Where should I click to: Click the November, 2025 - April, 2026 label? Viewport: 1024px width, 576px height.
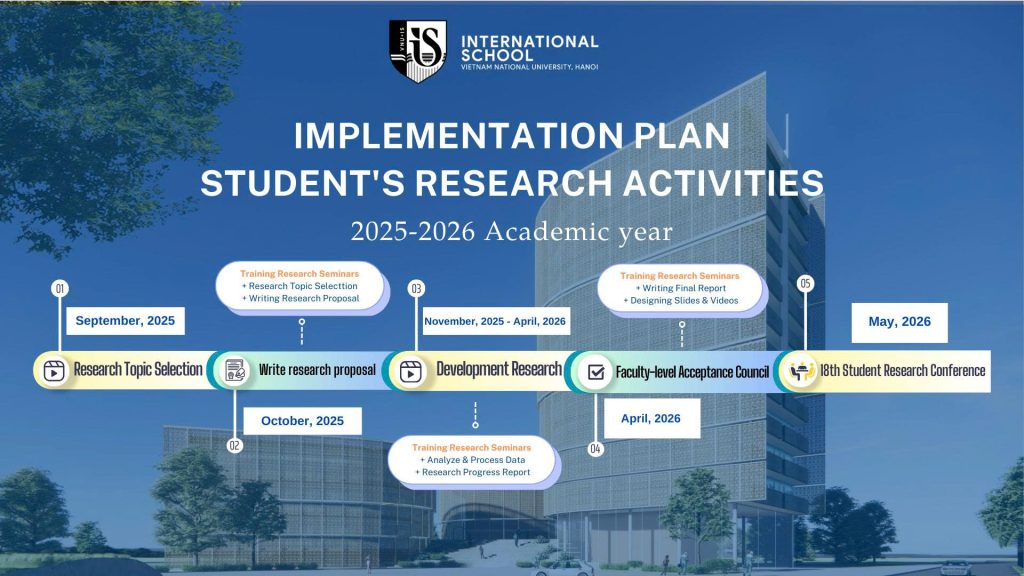[x=494, y=322]
